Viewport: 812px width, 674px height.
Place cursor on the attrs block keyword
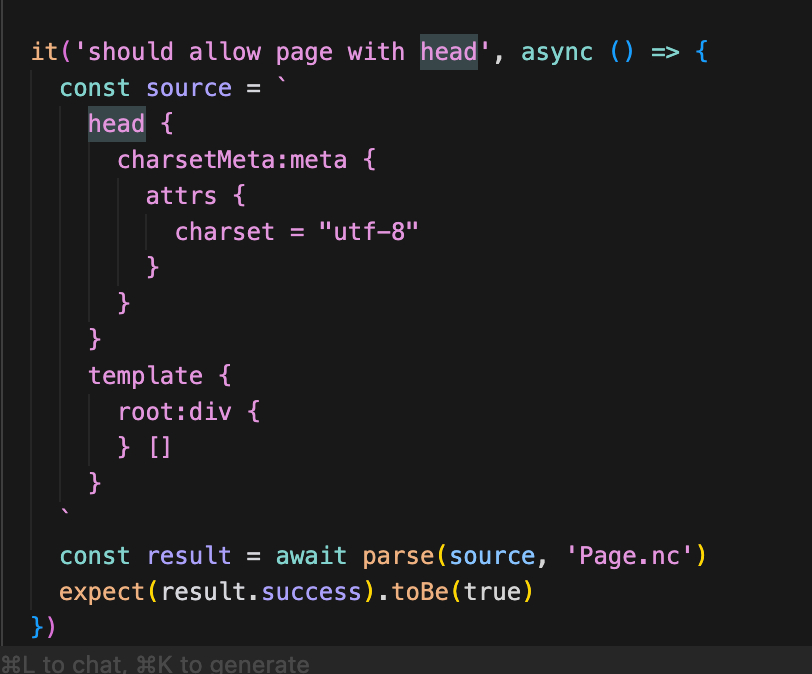(x=182, y=196)
